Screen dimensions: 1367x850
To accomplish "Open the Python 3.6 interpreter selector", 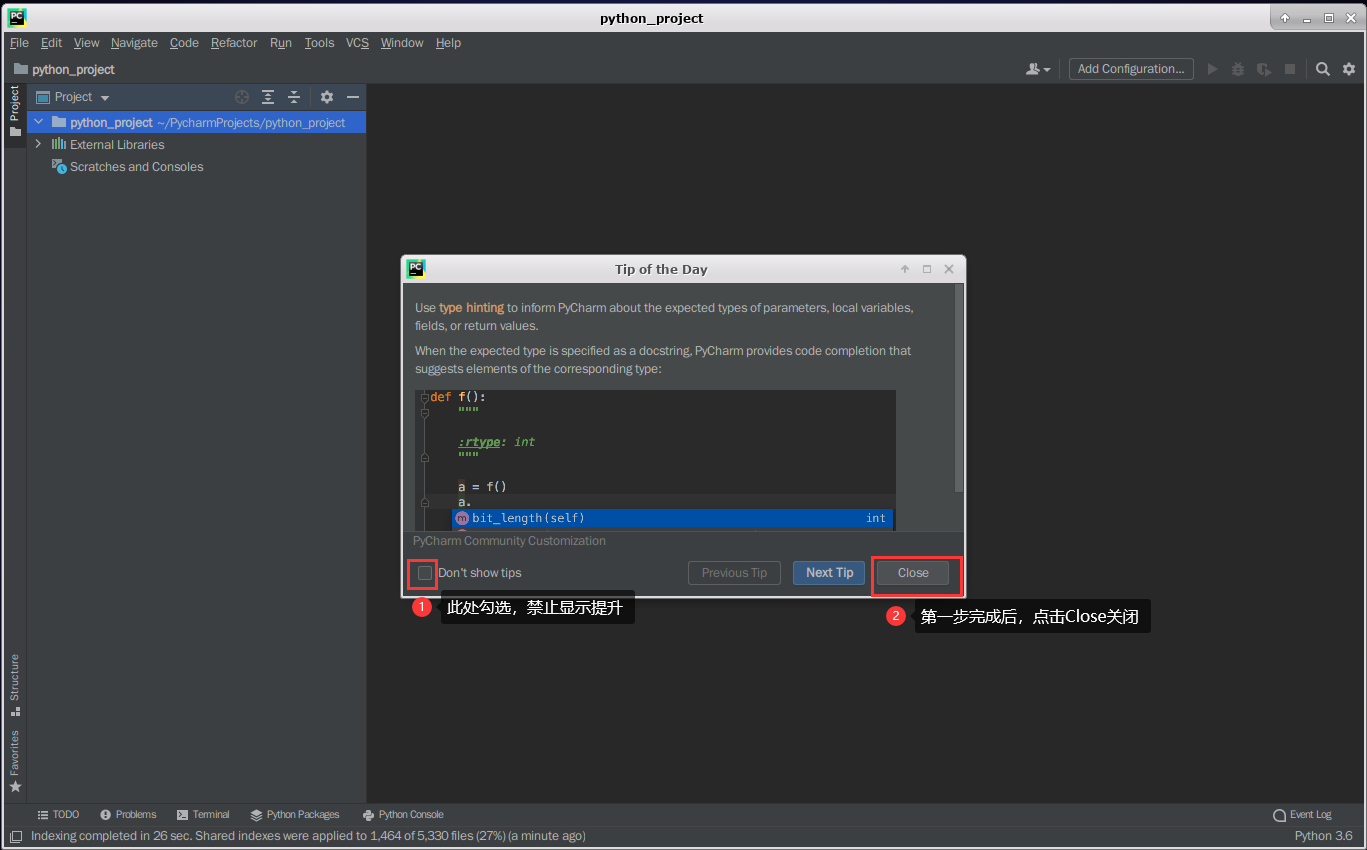I will pyautogui.click(x=1323, y=836).
